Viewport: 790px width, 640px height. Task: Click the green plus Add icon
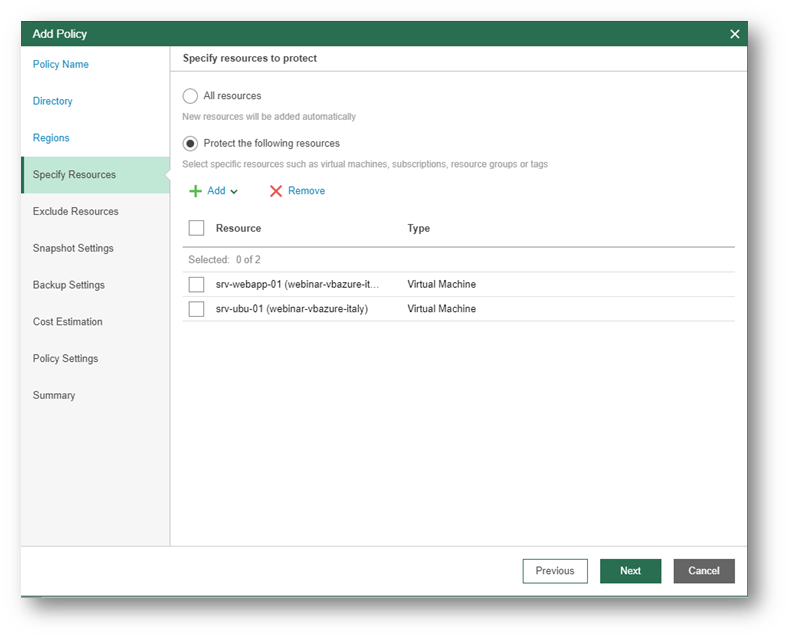(x=195, y=191)
